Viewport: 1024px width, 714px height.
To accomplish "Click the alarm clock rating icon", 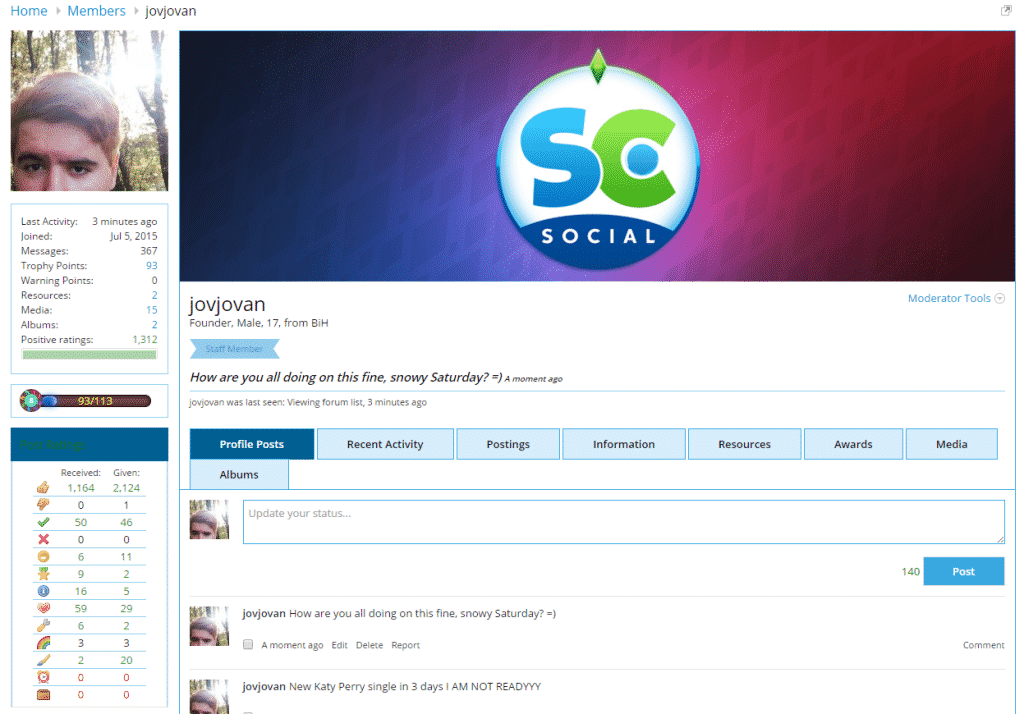I will 43,677.
